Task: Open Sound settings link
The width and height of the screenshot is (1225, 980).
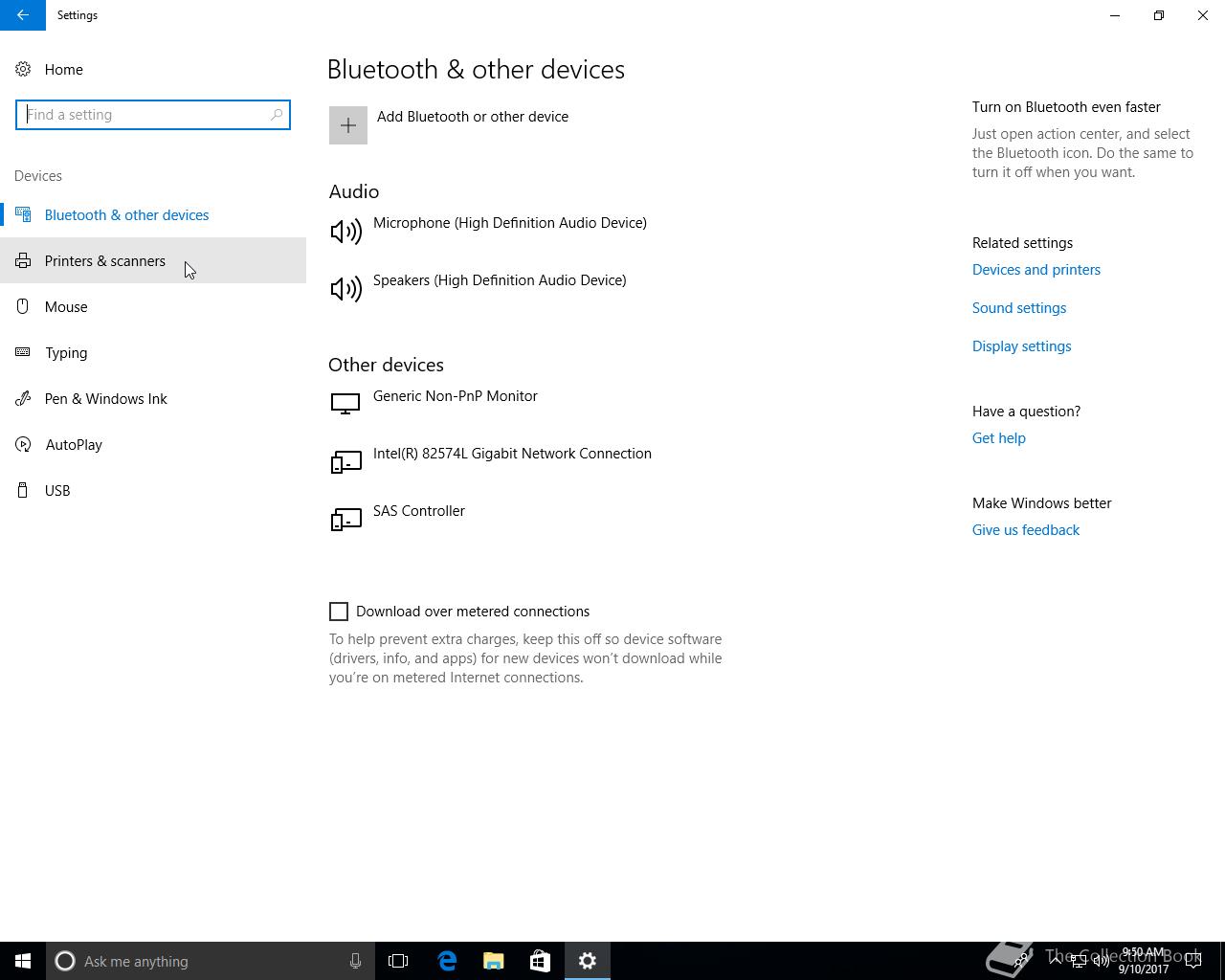Action: tap(1019, 308)
